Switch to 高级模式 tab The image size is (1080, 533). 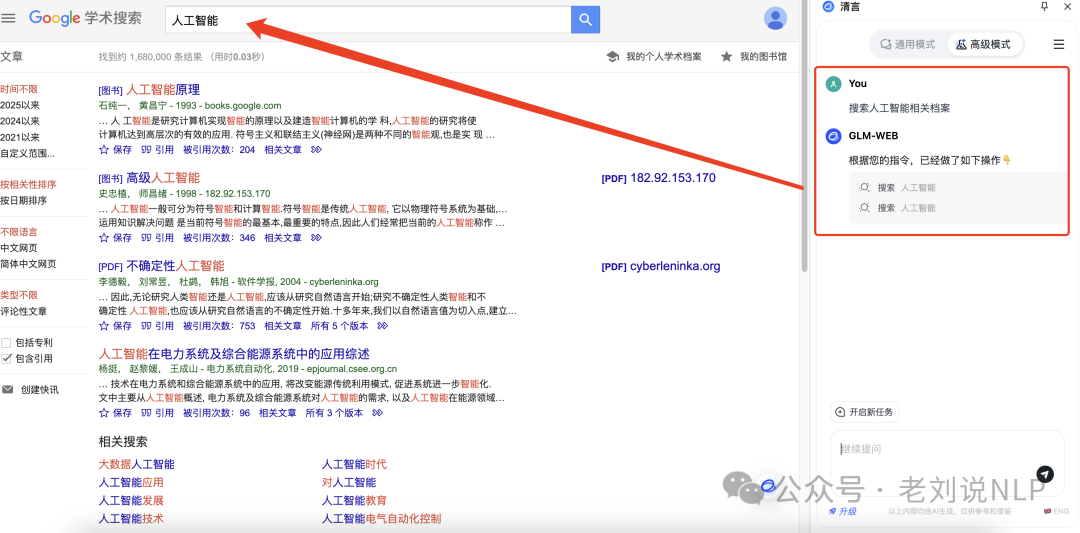(983, 45)
